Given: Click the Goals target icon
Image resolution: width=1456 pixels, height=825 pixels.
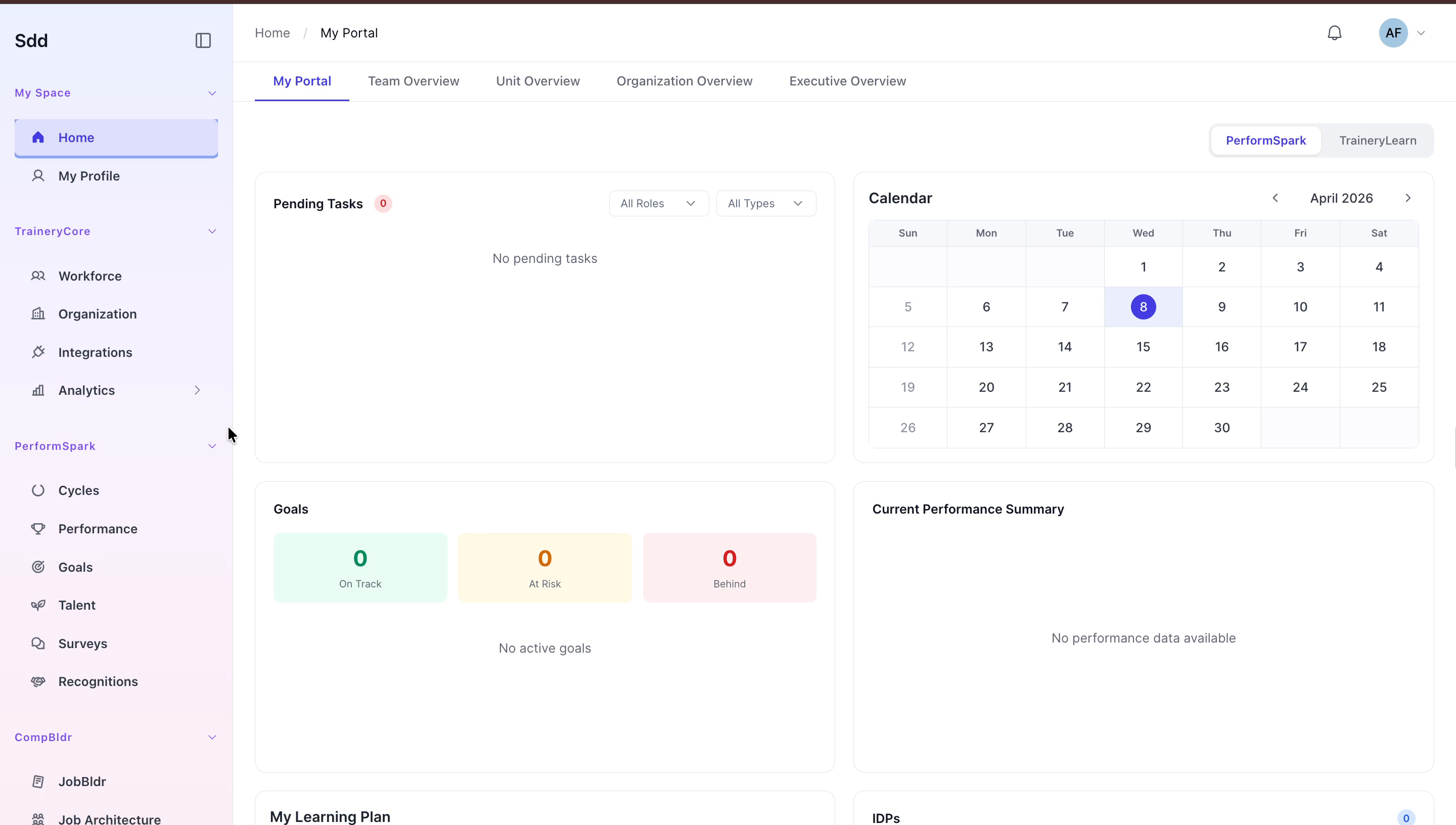Looking at the screenshot, I should coord(38,567).
